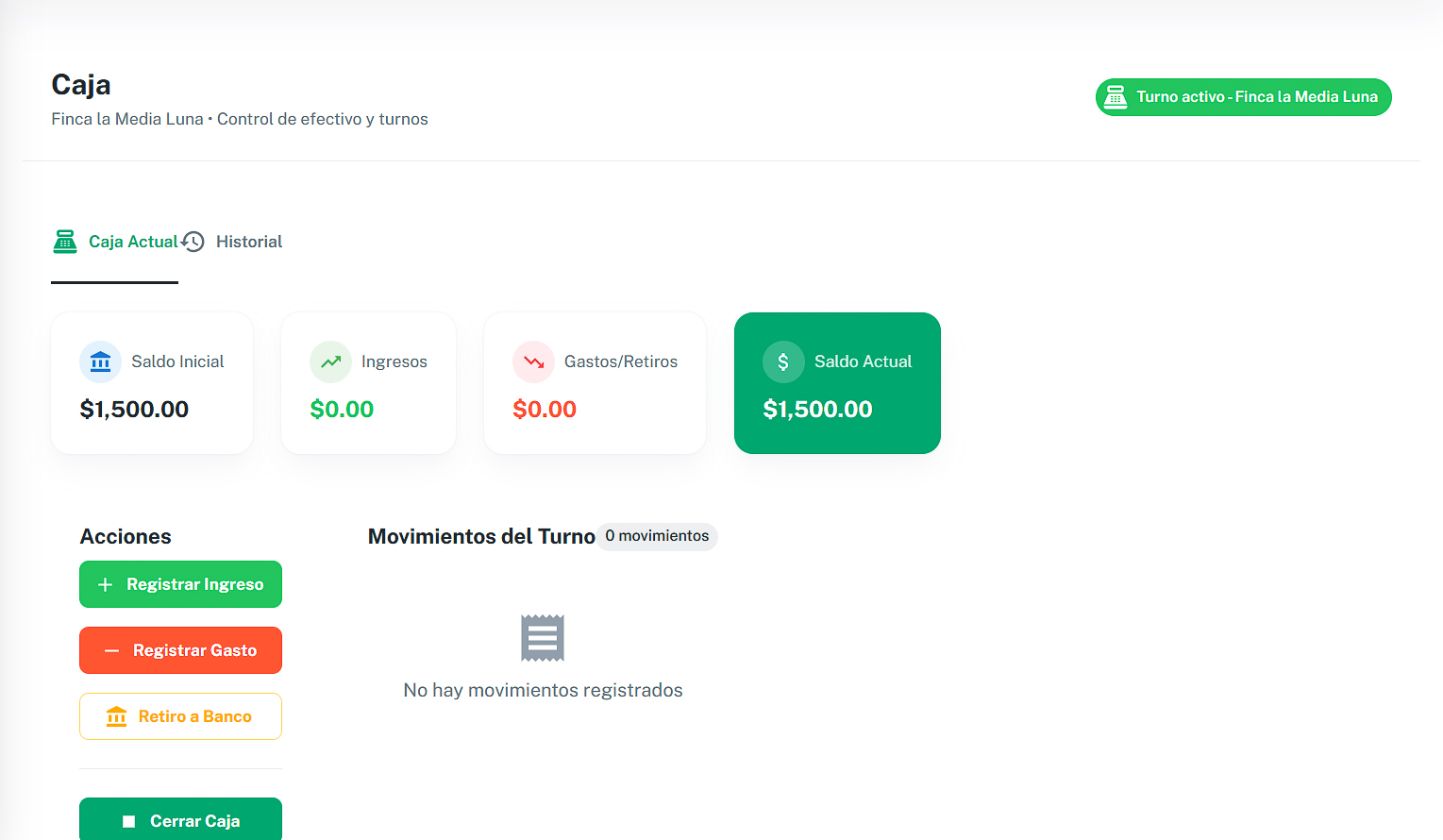Click the receipt icon above No hay movimientos

coord(543,638)
